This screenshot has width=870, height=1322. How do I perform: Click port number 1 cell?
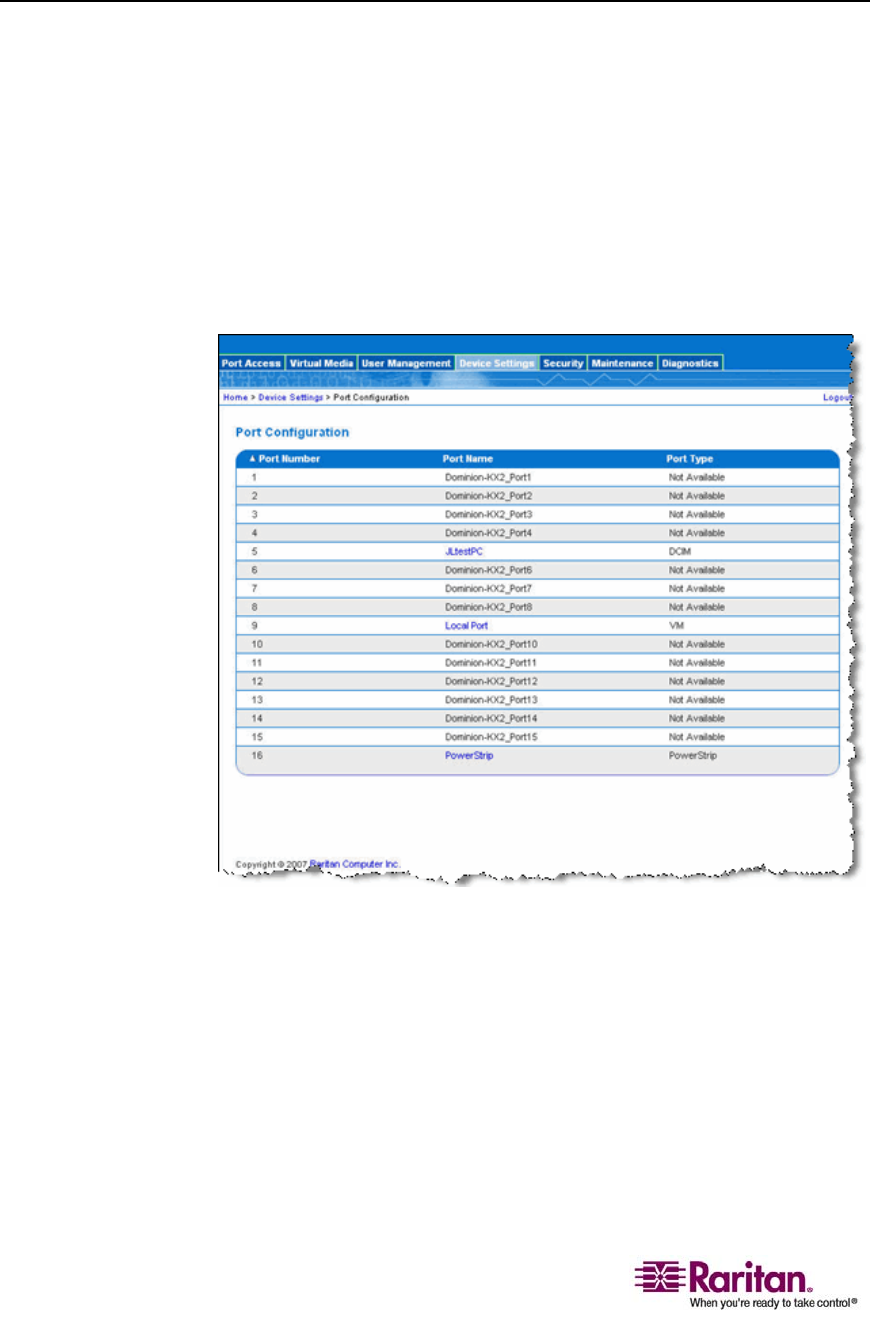pyautogui.click(x=254, y=477)
